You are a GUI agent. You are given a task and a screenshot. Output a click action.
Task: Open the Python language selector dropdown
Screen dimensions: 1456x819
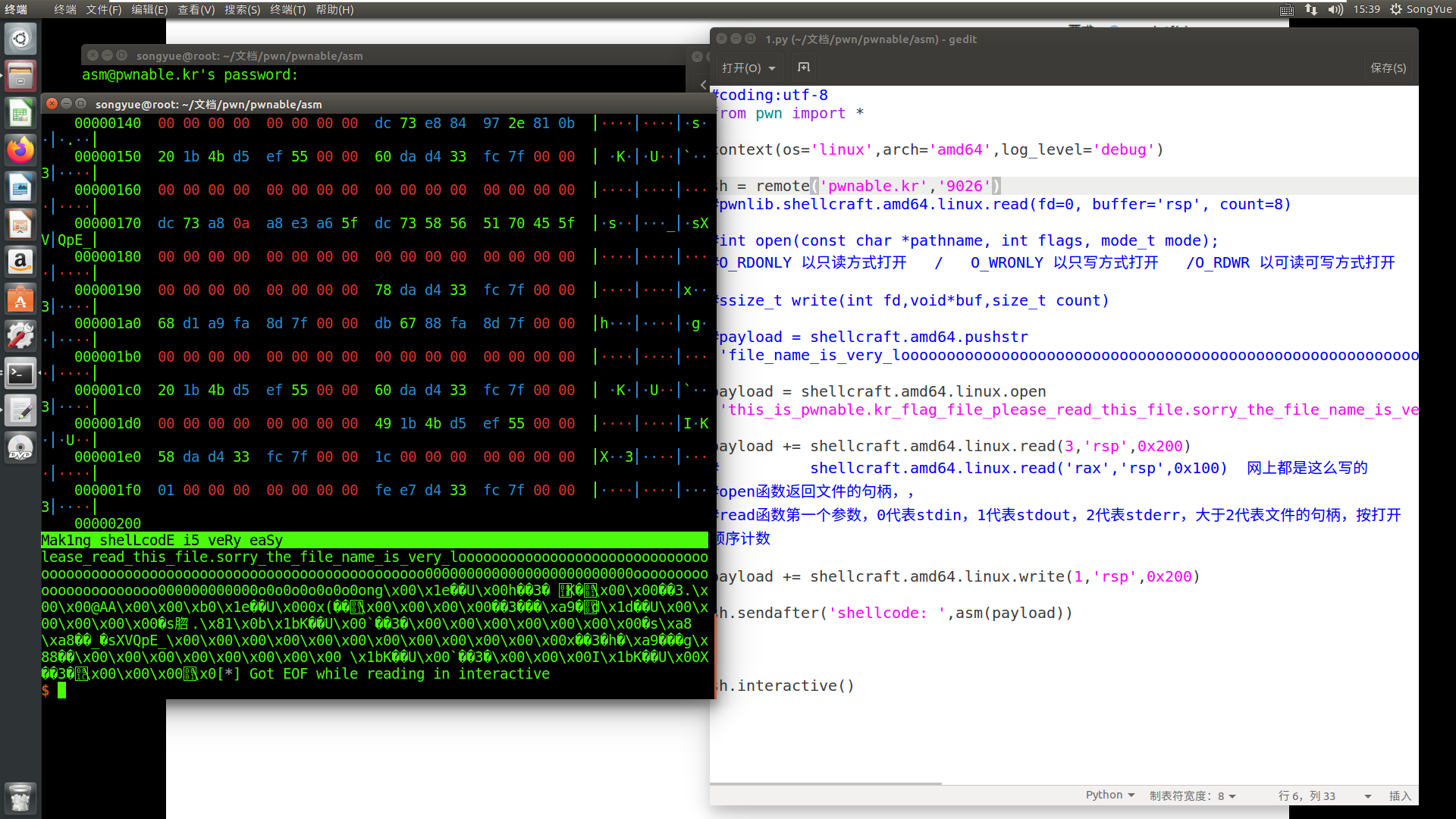1109,795
